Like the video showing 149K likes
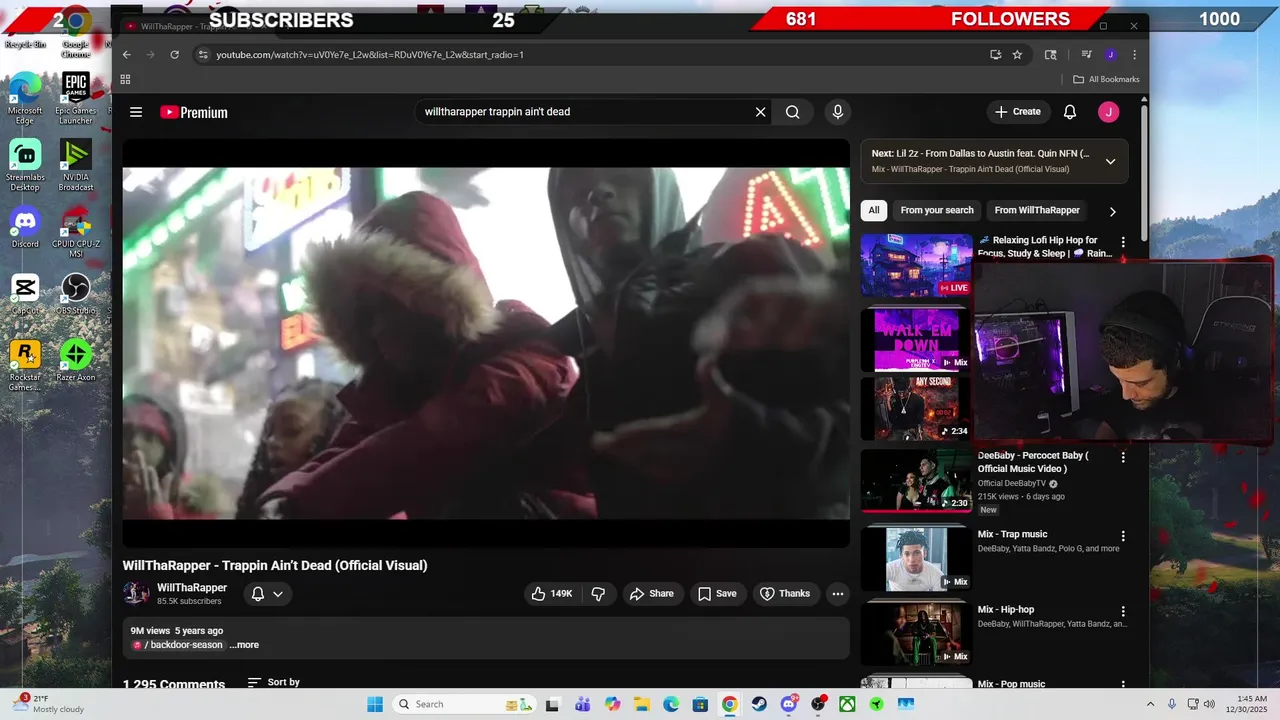 click(551, 594)
